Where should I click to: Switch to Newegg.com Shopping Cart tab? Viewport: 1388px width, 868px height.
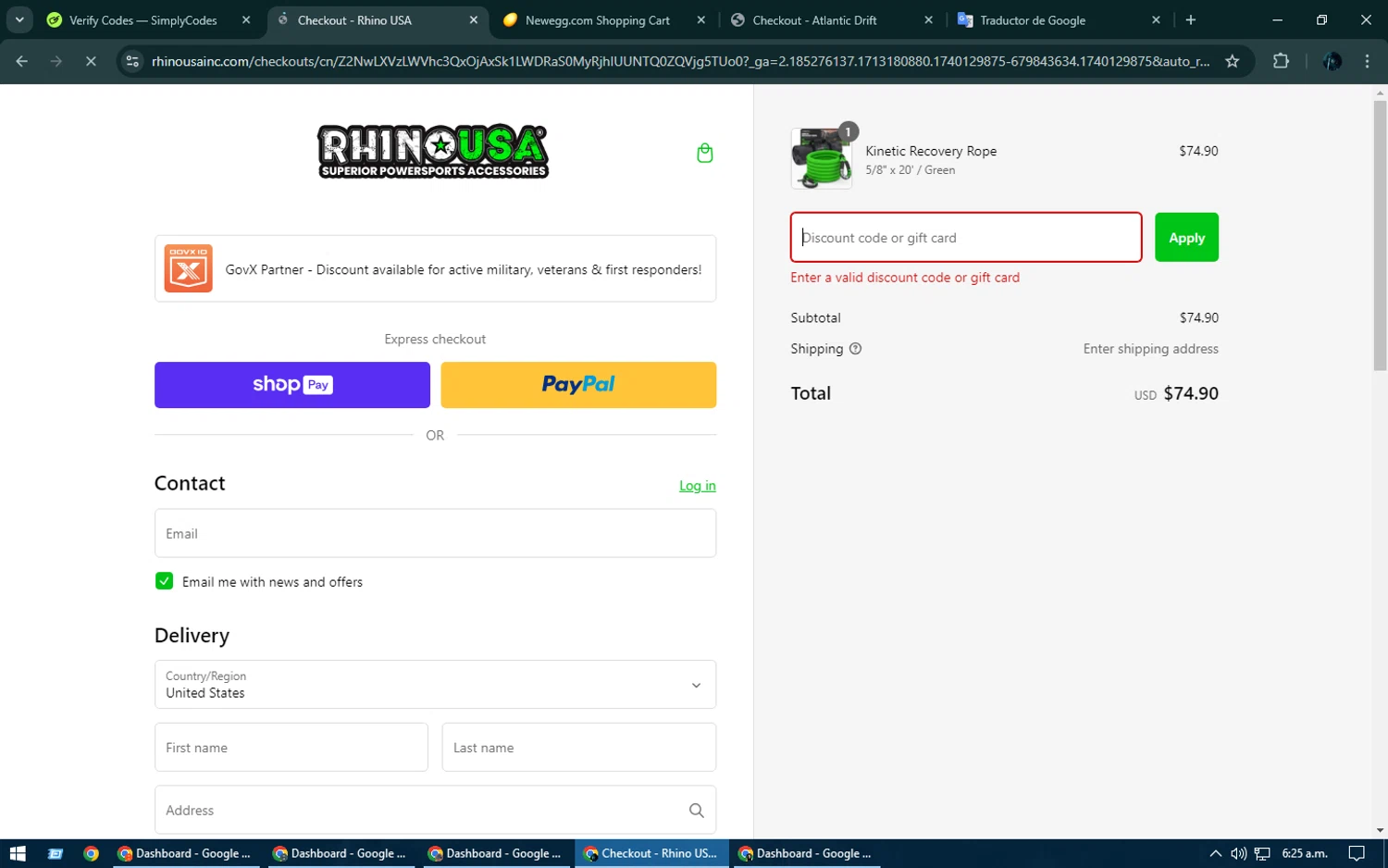pyautogui.click(x=598, y=20)
